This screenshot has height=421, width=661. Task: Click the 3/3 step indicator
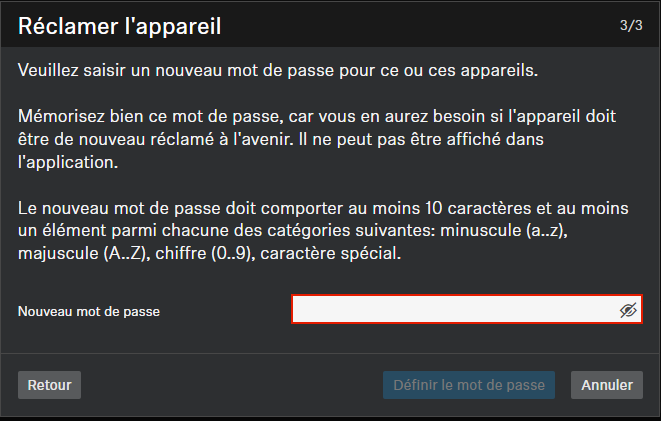[631, 25]
